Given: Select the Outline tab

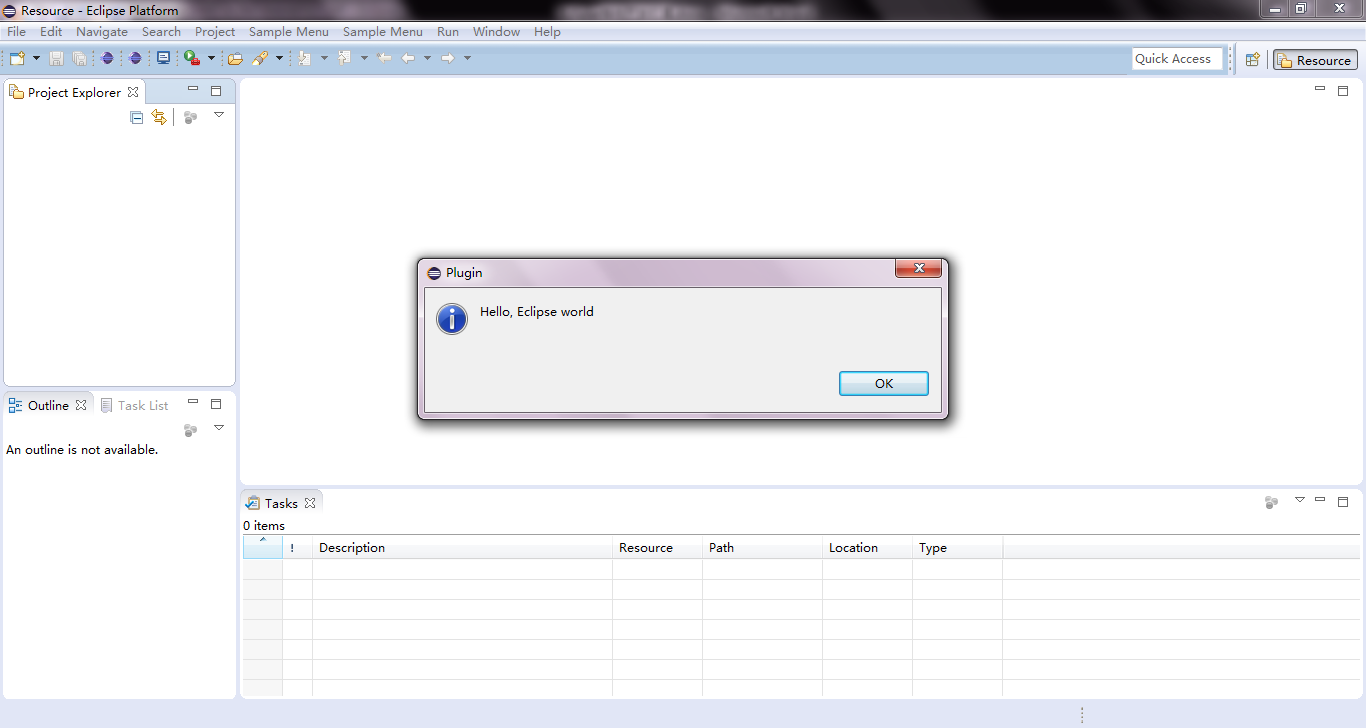Looking at the screenshot, I should 48,405.
